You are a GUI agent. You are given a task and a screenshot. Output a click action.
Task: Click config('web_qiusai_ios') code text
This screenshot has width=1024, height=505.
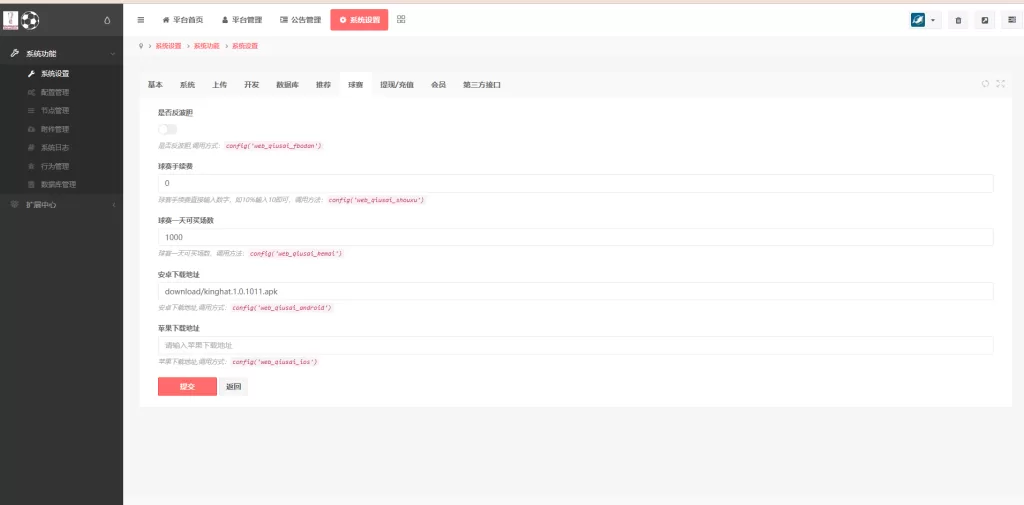[x=275, y=361]
